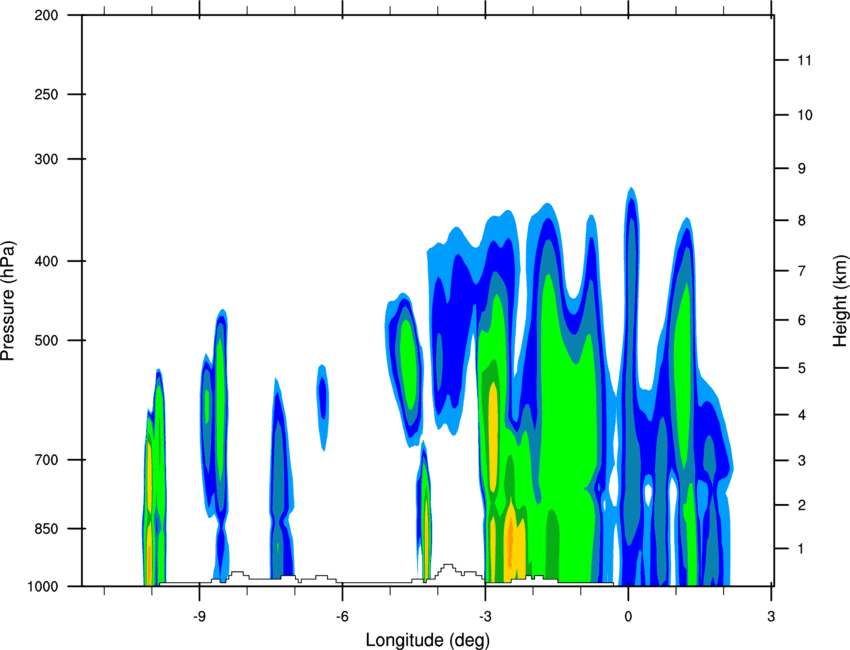Click the 3 km height label

point(801,461)
